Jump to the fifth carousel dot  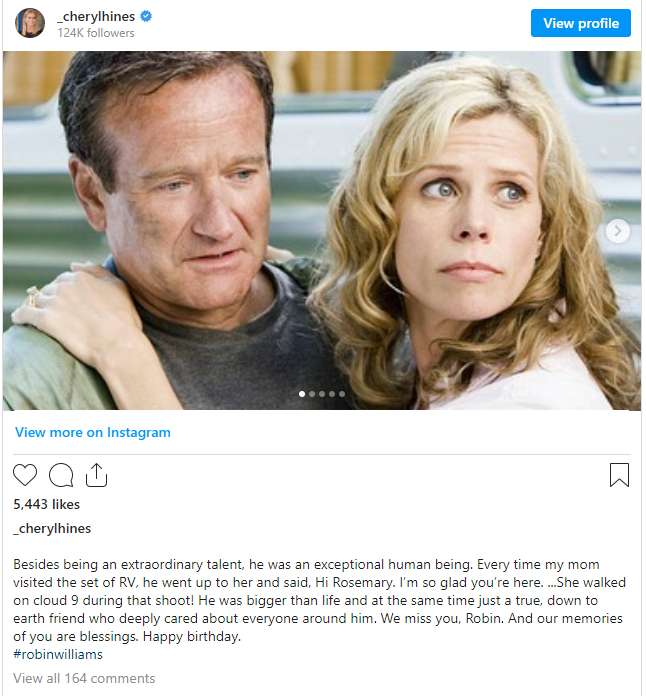(x=342, y=394)
